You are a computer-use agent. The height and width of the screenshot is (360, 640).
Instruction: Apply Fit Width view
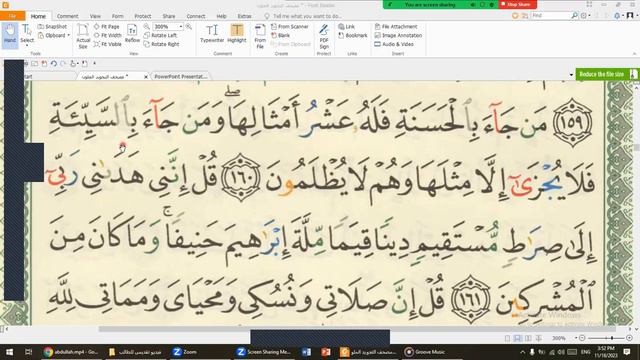108,36
